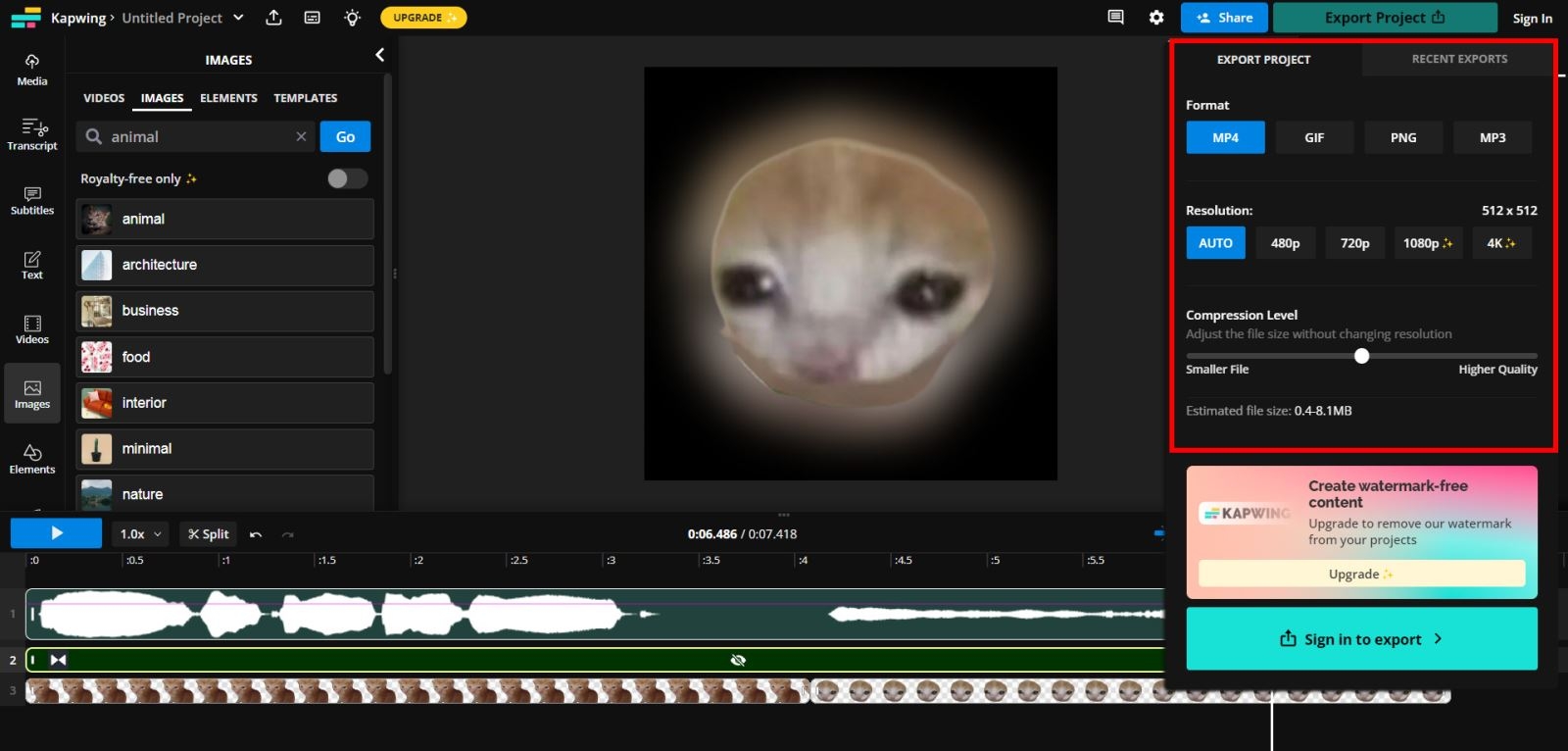Open the Transcript sidebar panel
Screen dimensions: 1568x751
32,134
